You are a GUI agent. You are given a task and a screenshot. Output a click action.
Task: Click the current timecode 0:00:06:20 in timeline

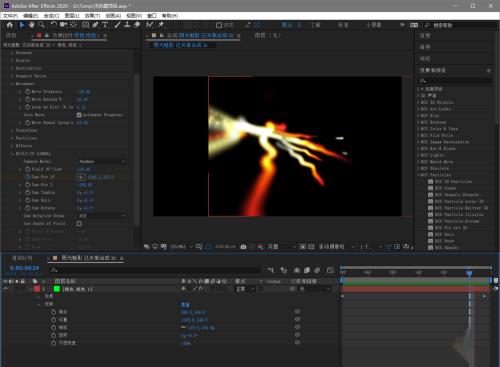[24, 268]
